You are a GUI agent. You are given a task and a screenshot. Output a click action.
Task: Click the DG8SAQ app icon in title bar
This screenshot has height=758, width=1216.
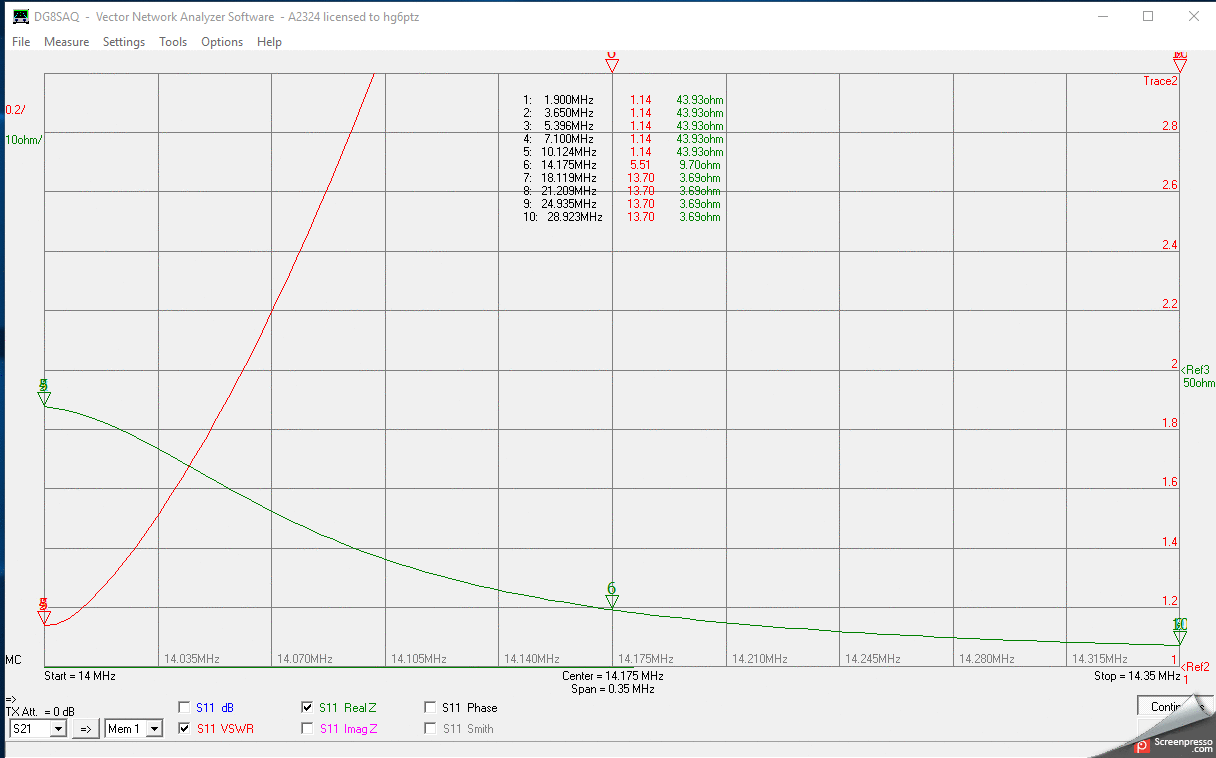tap(20, 17)
